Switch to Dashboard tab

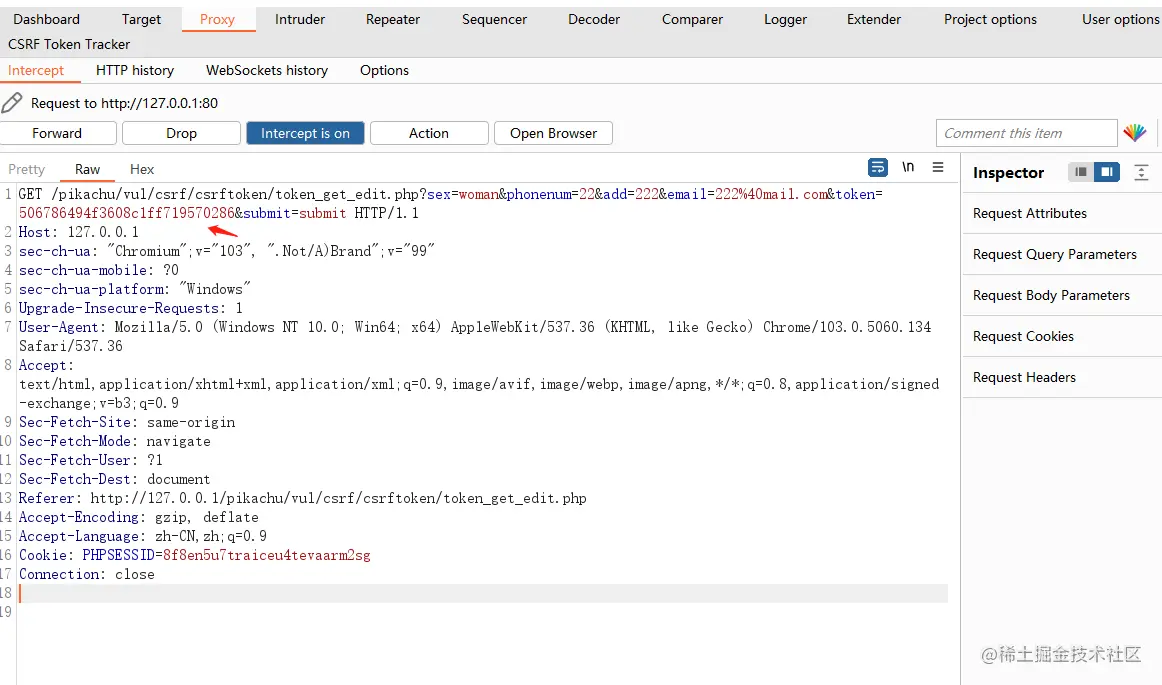(x=47, y=19)
